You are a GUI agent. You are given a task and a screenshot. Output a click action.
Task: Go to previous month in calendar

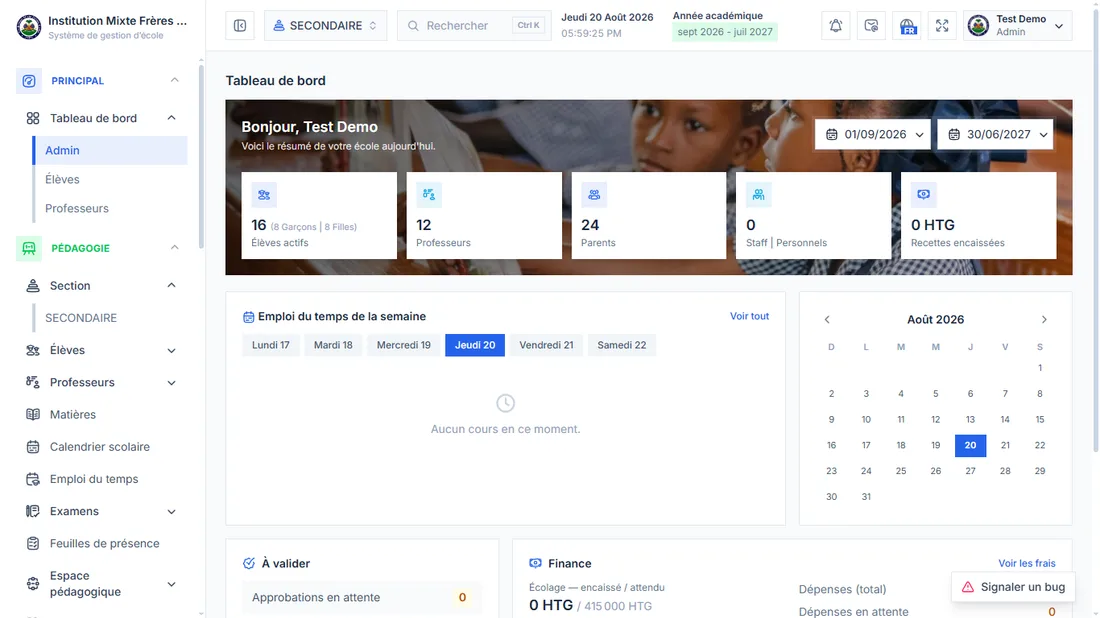point(827,320)
